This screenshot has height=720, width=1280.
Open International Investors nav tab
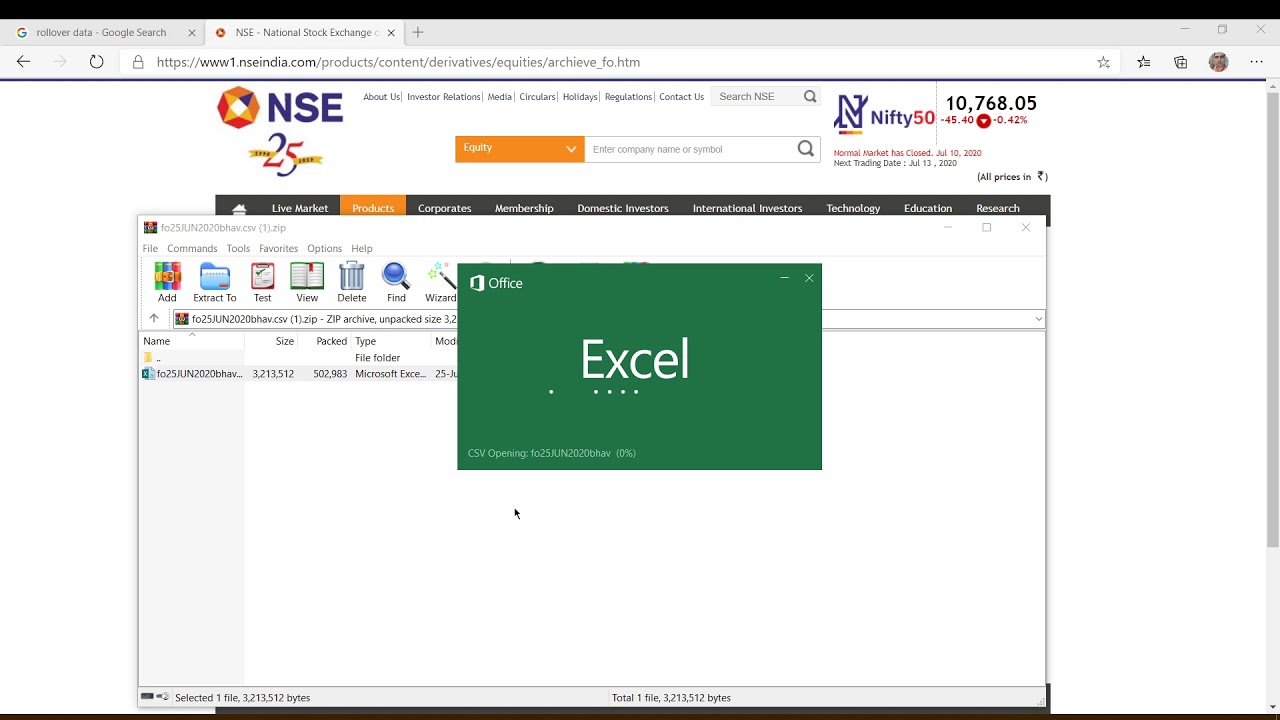coord(747,208)
